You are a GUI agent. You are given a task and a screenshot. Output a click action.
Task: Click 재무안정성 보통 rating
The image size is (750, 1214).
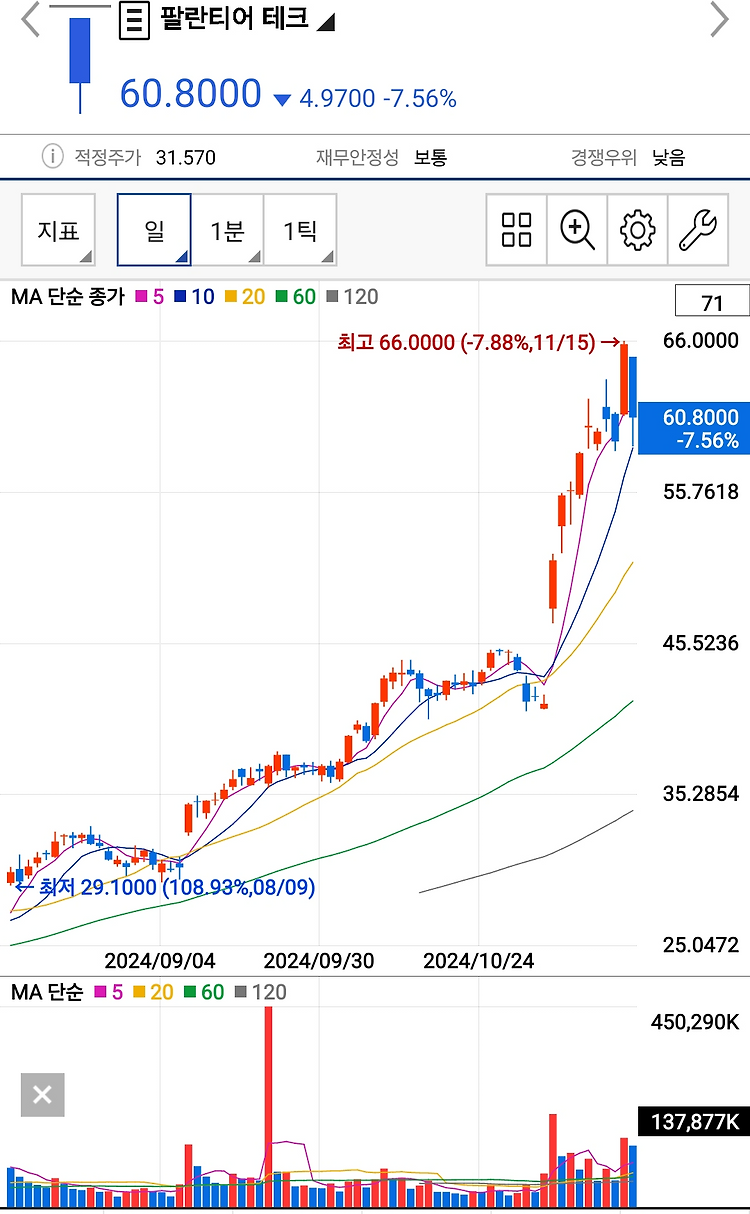382,157
